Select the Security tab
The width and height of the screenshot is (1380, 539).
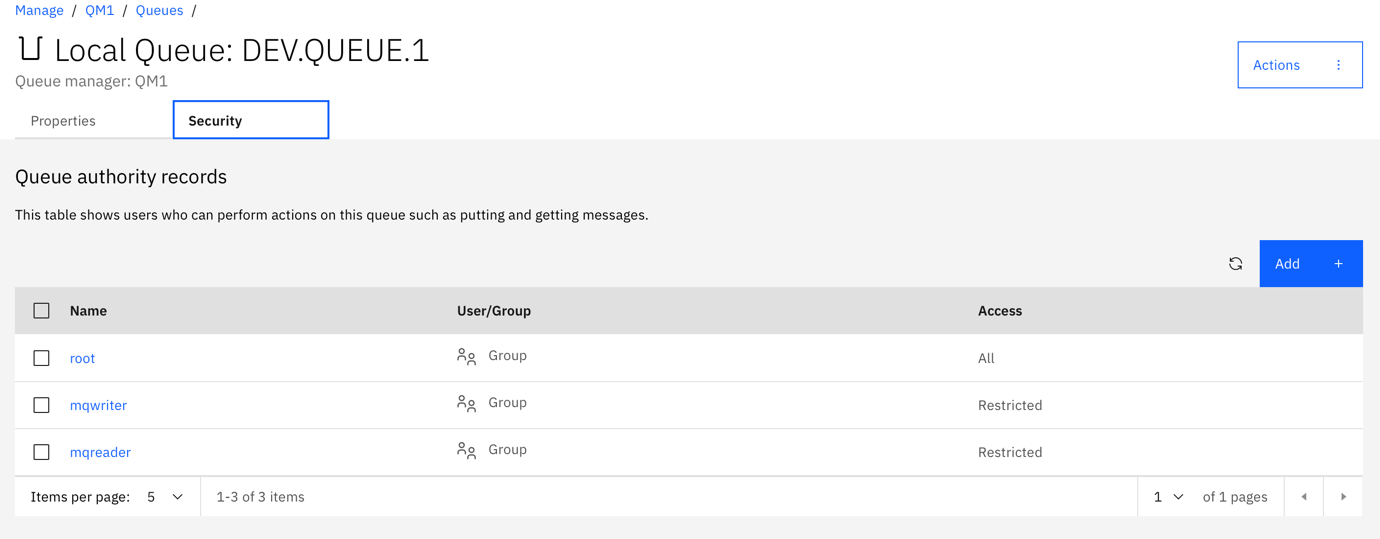[251, 120]
